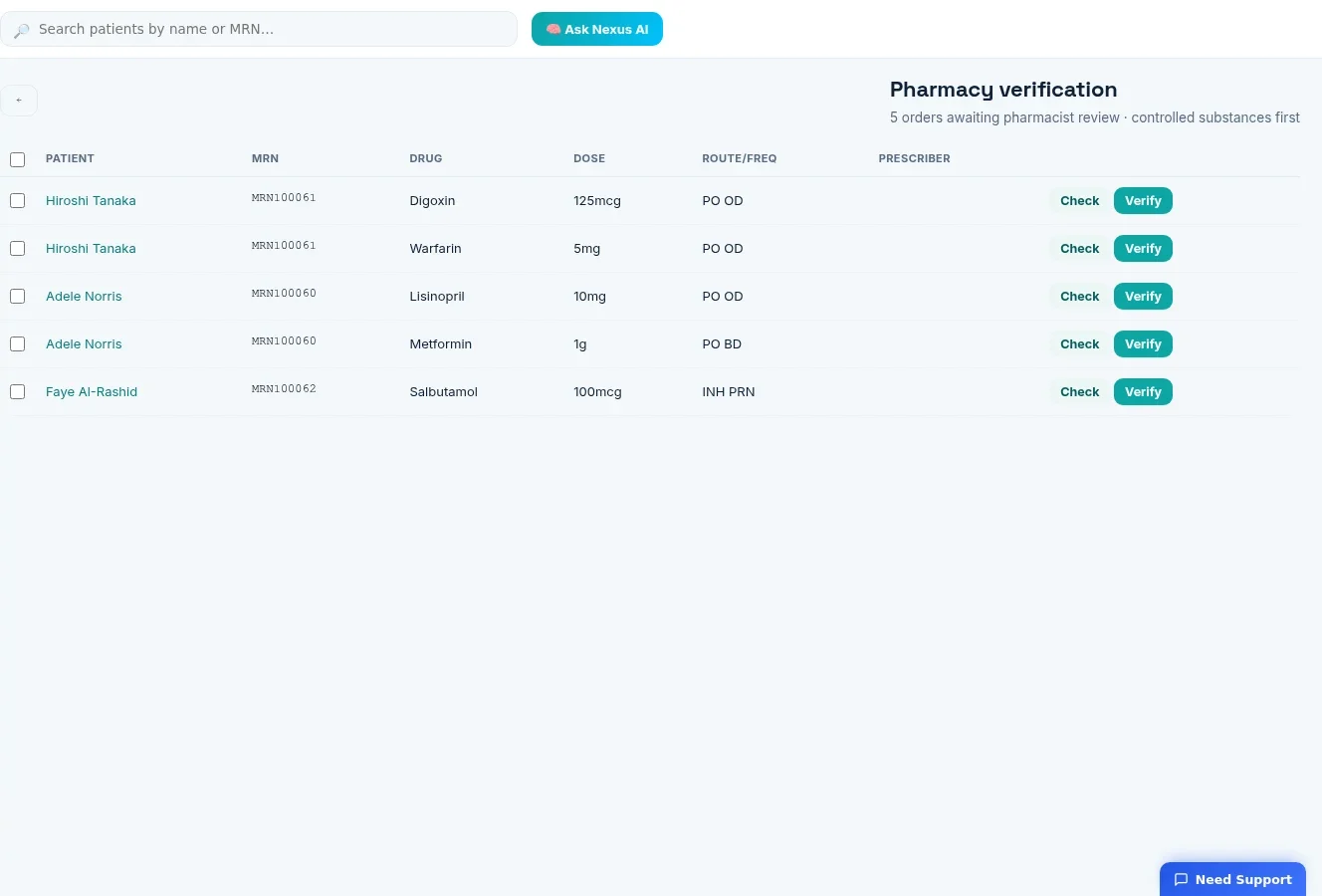Screen dimensions: 1322x896
Task: Run Check on the Metformin order
Action: 1079,343
